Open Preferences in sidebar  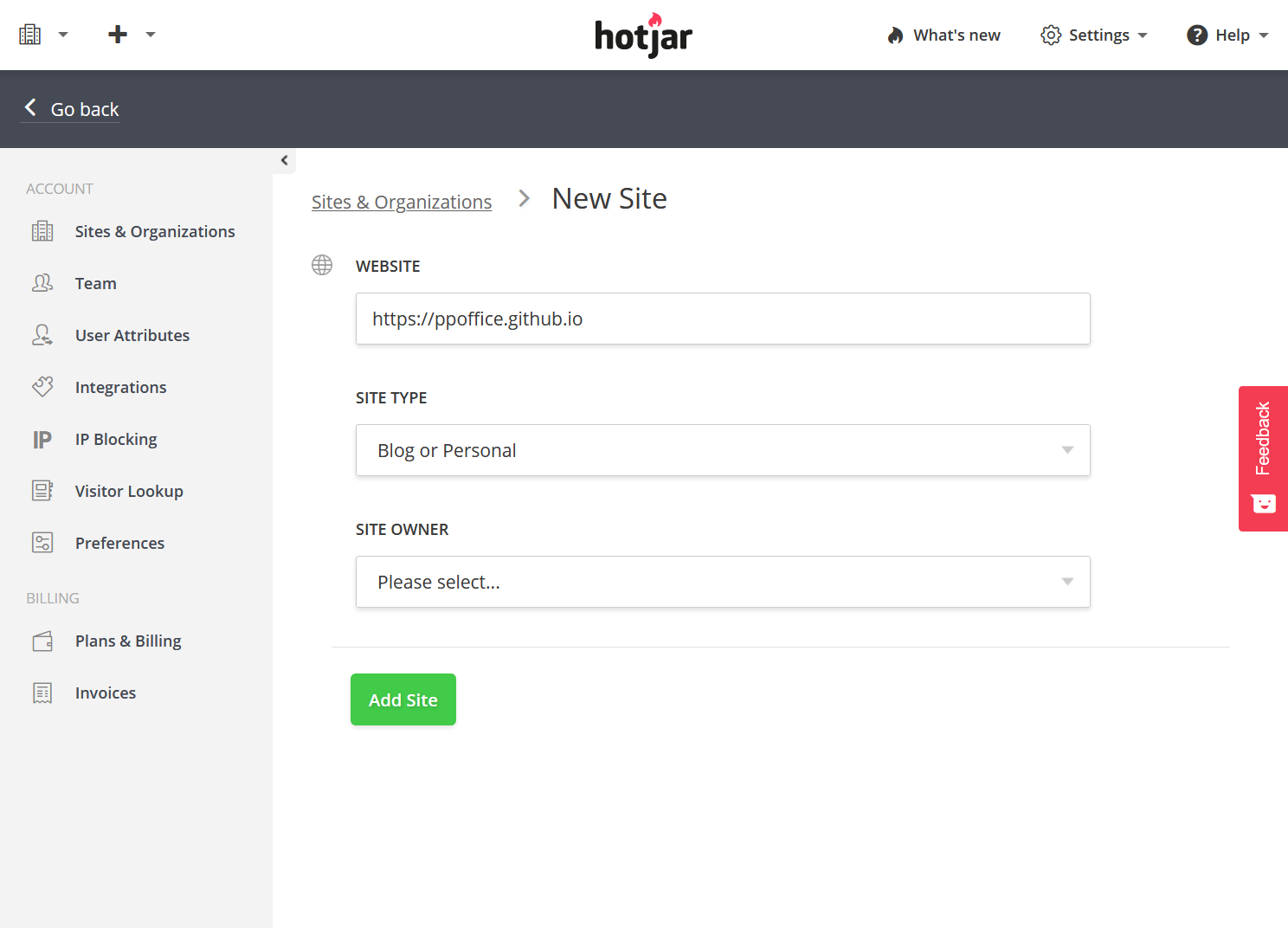[119, 543]
